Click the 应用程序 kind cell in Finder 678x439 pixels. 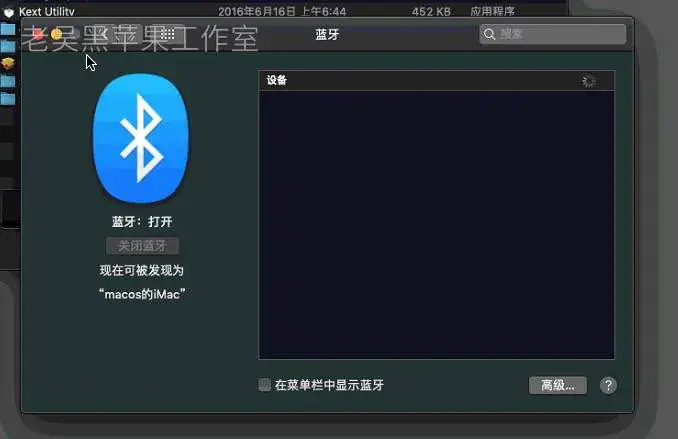(493, 12)
